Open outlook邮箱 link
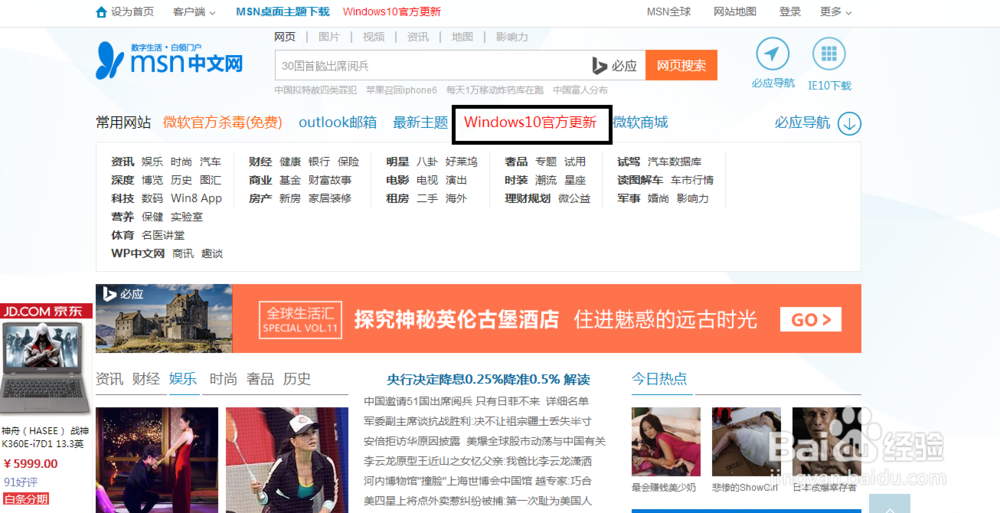Screen dimensions: 1000x513 [337, 123]
